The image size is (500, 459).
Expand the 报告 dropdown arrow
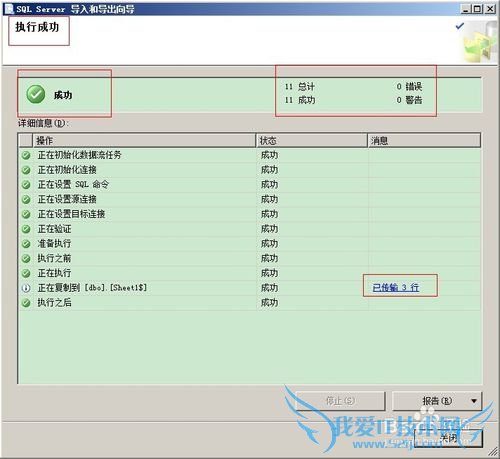point(474,401)
